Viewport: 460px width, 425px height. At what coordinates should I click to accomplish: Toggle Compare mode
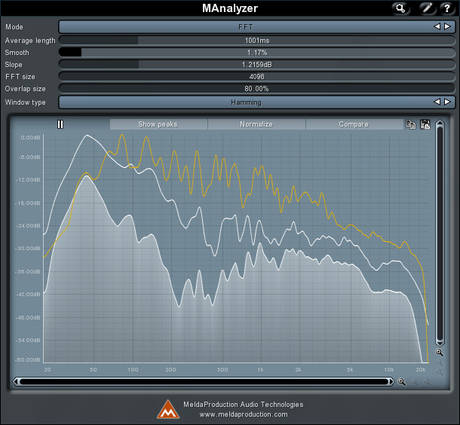click(354, 124)
